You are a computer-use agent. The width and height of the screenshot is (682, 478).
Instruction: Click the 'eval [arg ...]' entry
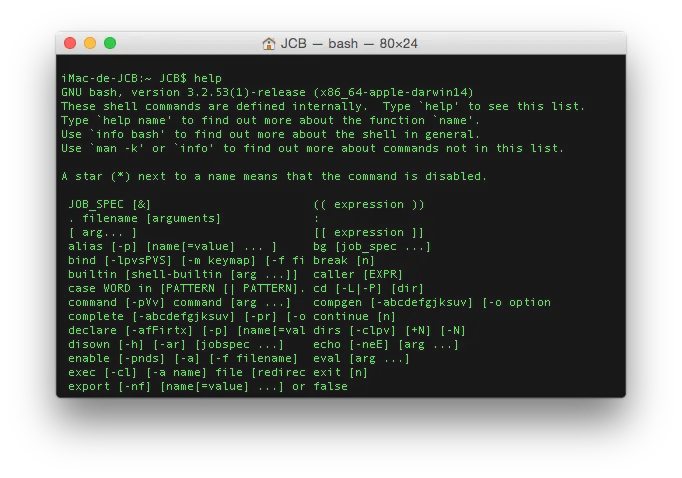361,358
